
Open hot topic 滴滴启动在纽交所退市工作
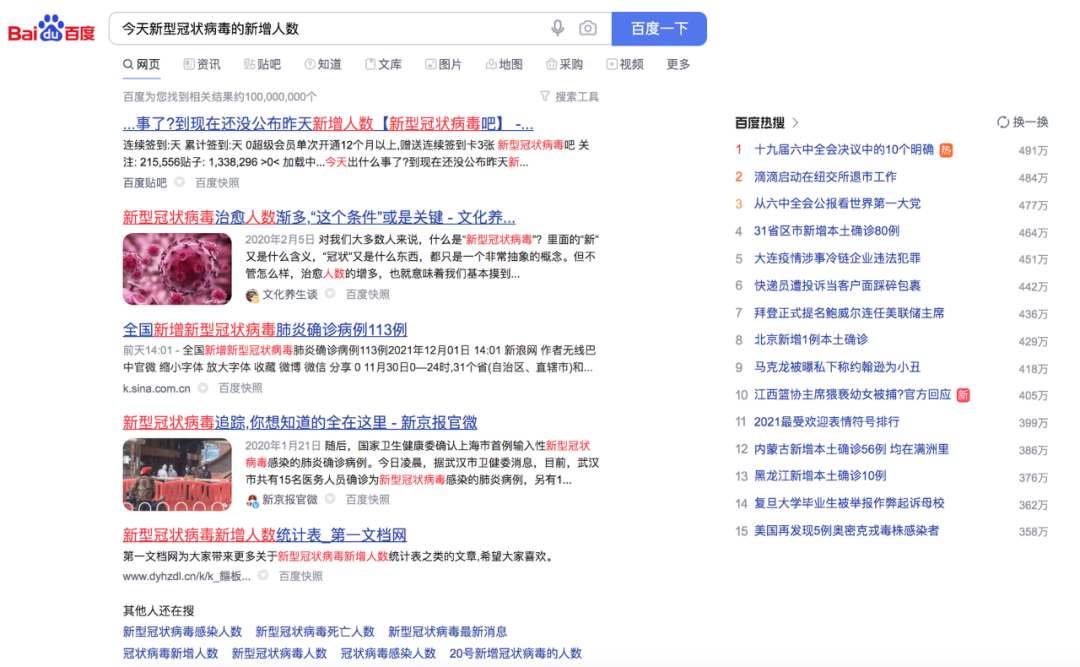pos(825,177)
